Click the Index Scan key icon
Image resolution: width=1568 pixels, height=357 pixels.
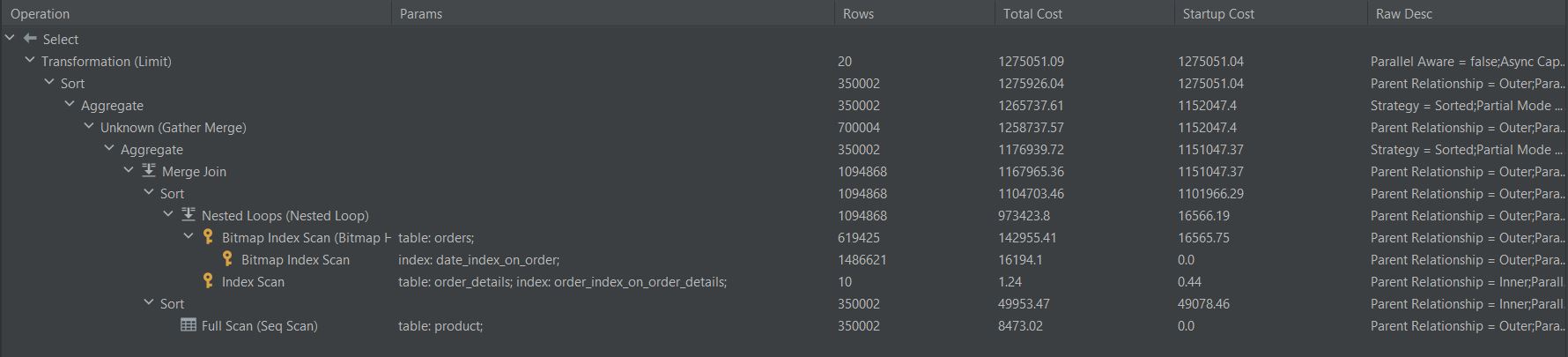(208, 281)
